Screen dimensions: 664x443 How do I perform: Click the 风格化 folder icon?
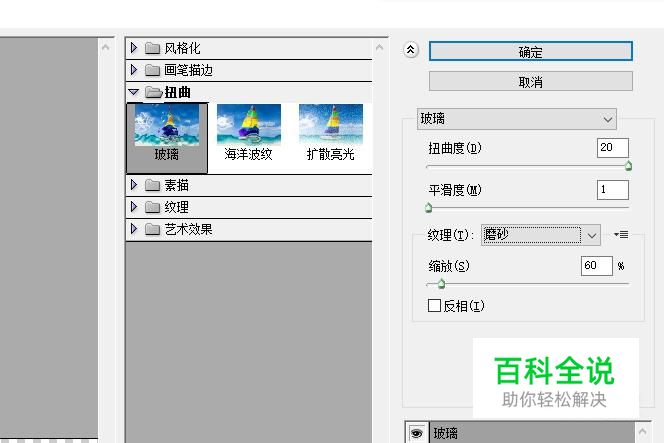tap(152, 48)
